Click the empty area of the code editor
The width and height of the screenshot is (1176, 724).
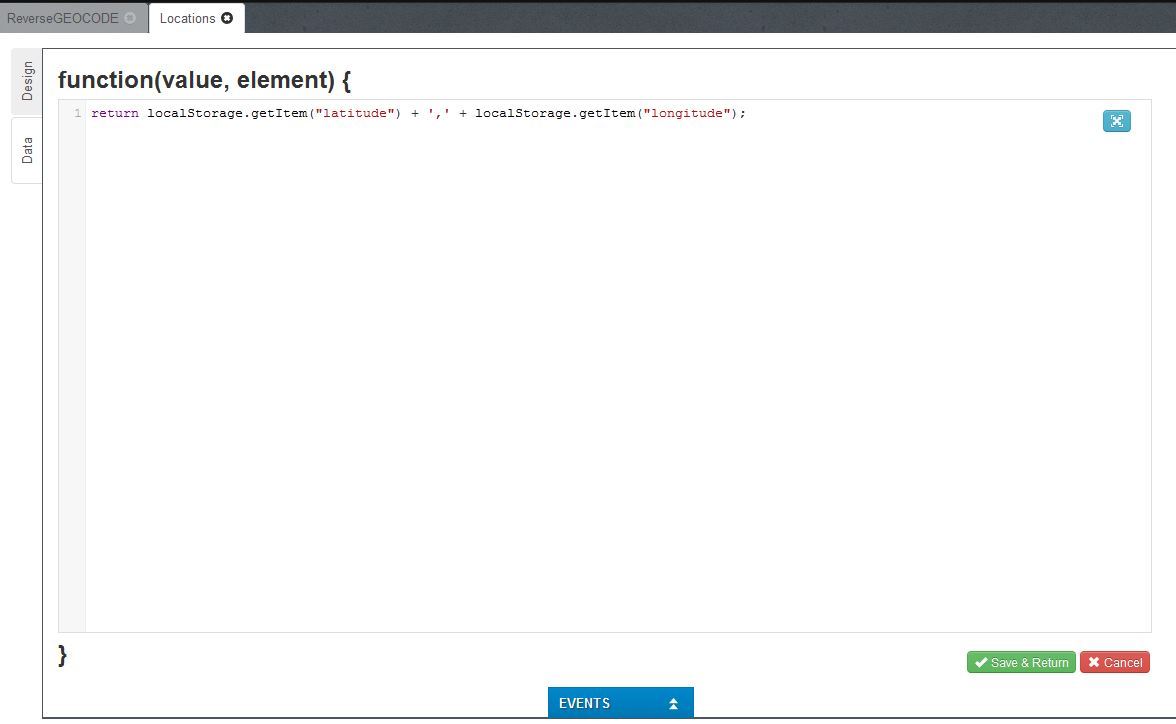600,380
